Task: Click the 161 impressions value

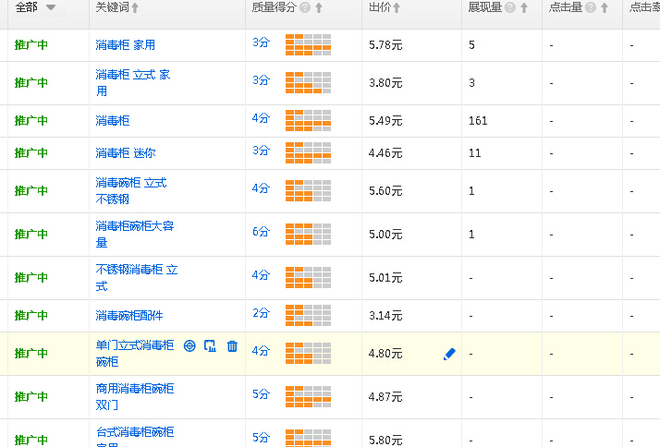Action: coord(477,120)
